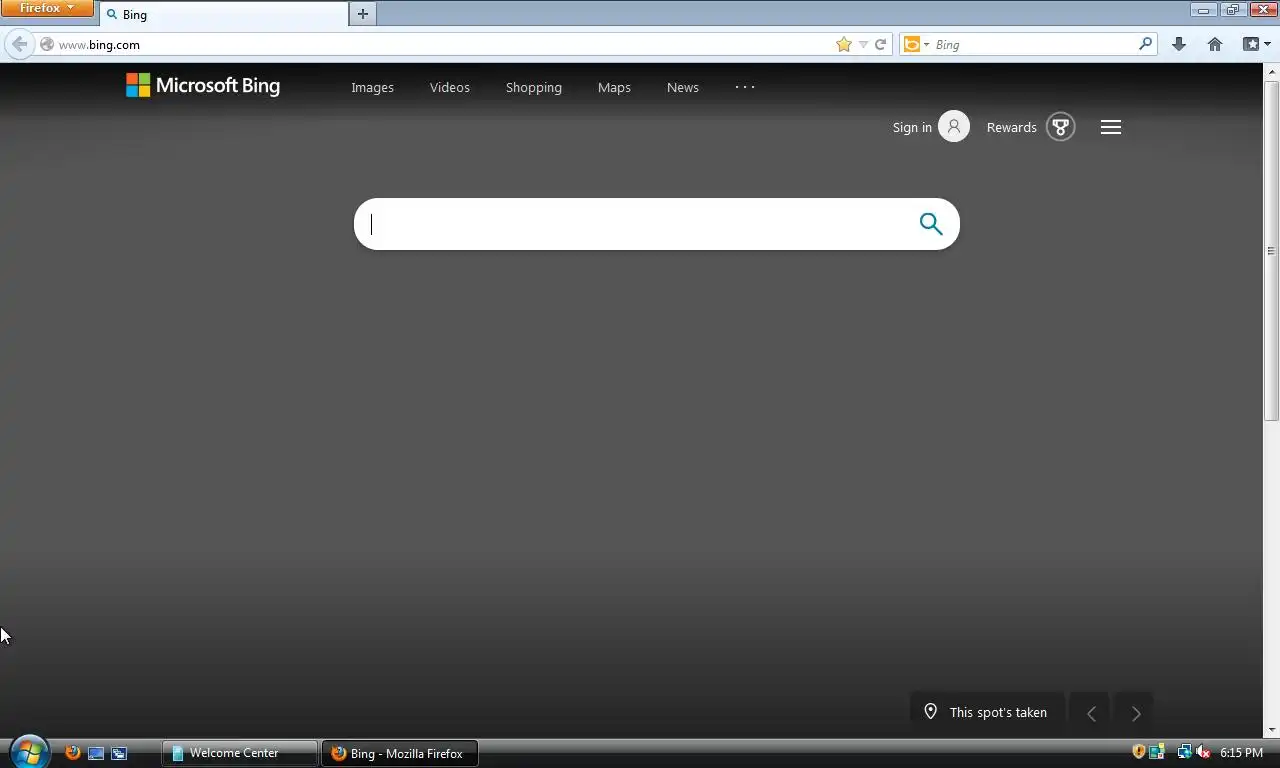The image size is (1280, 768).
Task: Open the Images section
Action: coord(372,87)
